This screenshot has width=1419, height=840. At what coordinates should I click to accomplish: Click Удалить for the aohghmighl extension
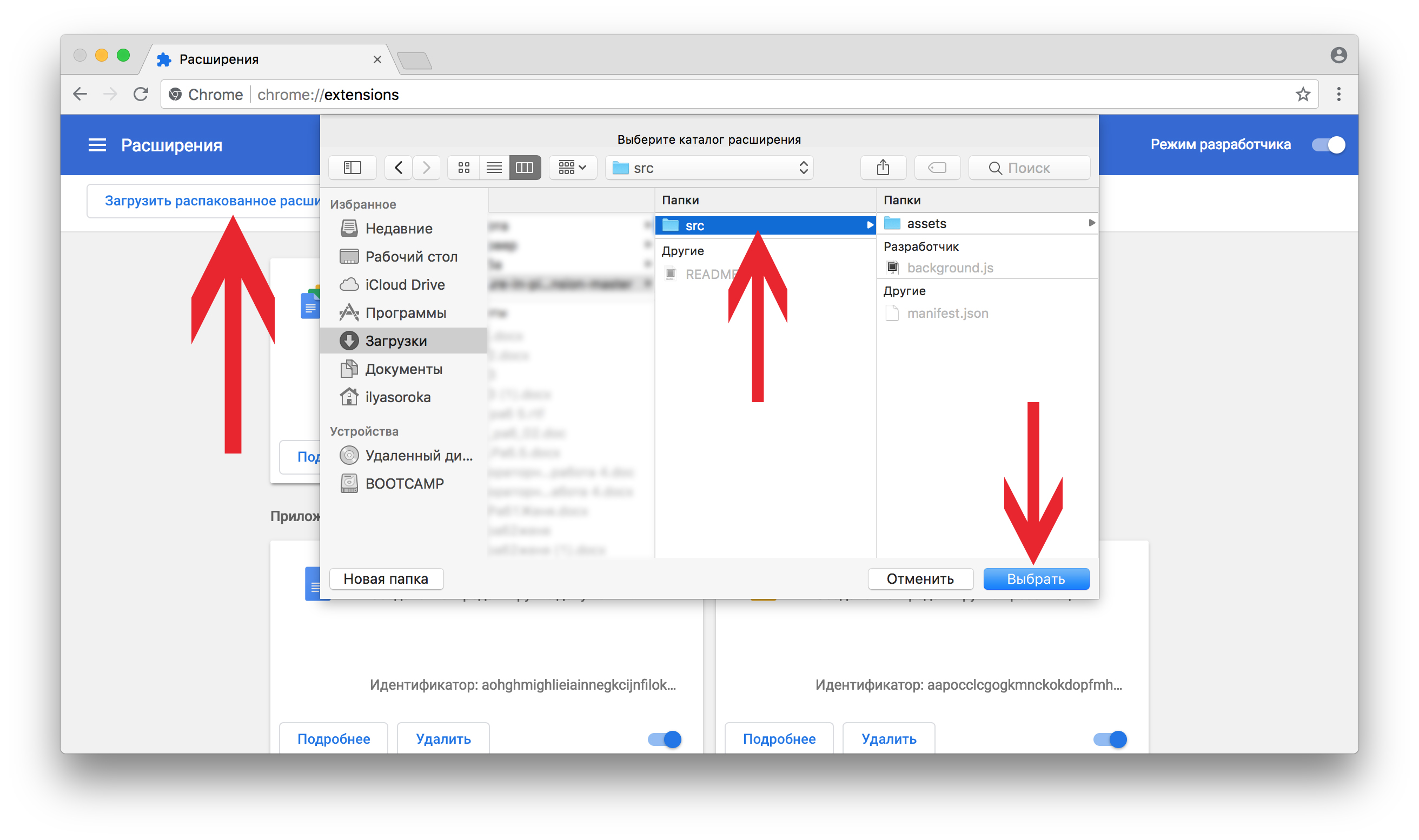pyautogui.click(x=443, y=738)
